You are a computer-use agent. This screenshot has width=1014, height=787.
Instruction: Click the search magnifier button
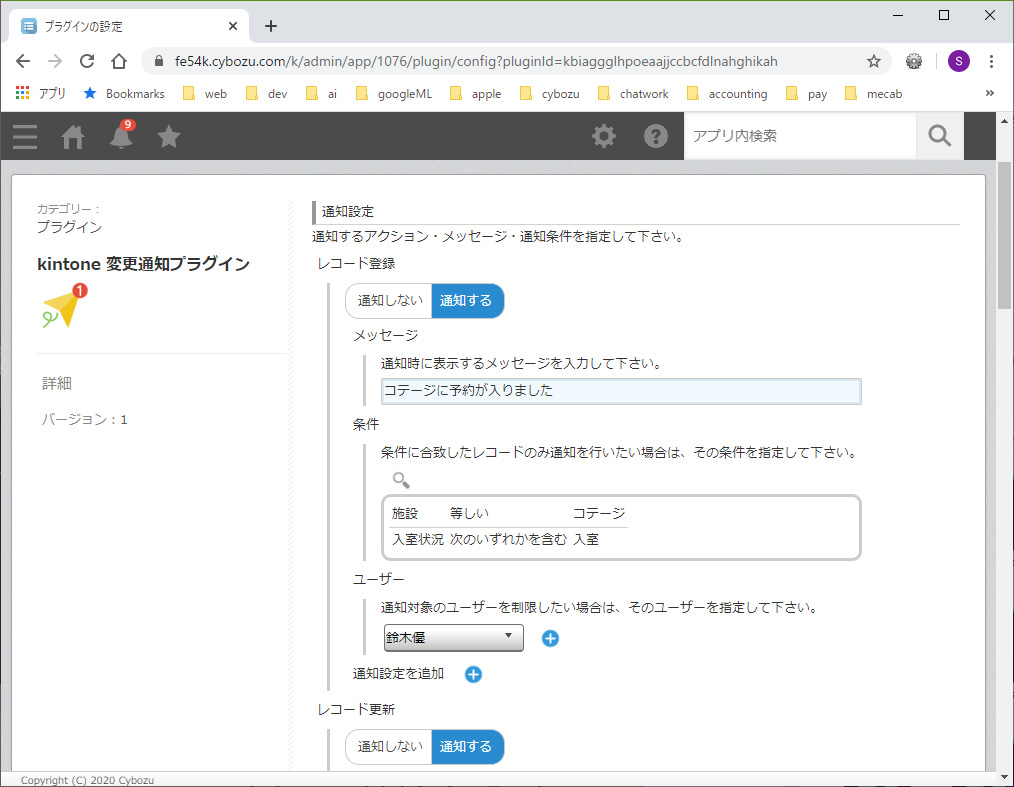[940, 136]
